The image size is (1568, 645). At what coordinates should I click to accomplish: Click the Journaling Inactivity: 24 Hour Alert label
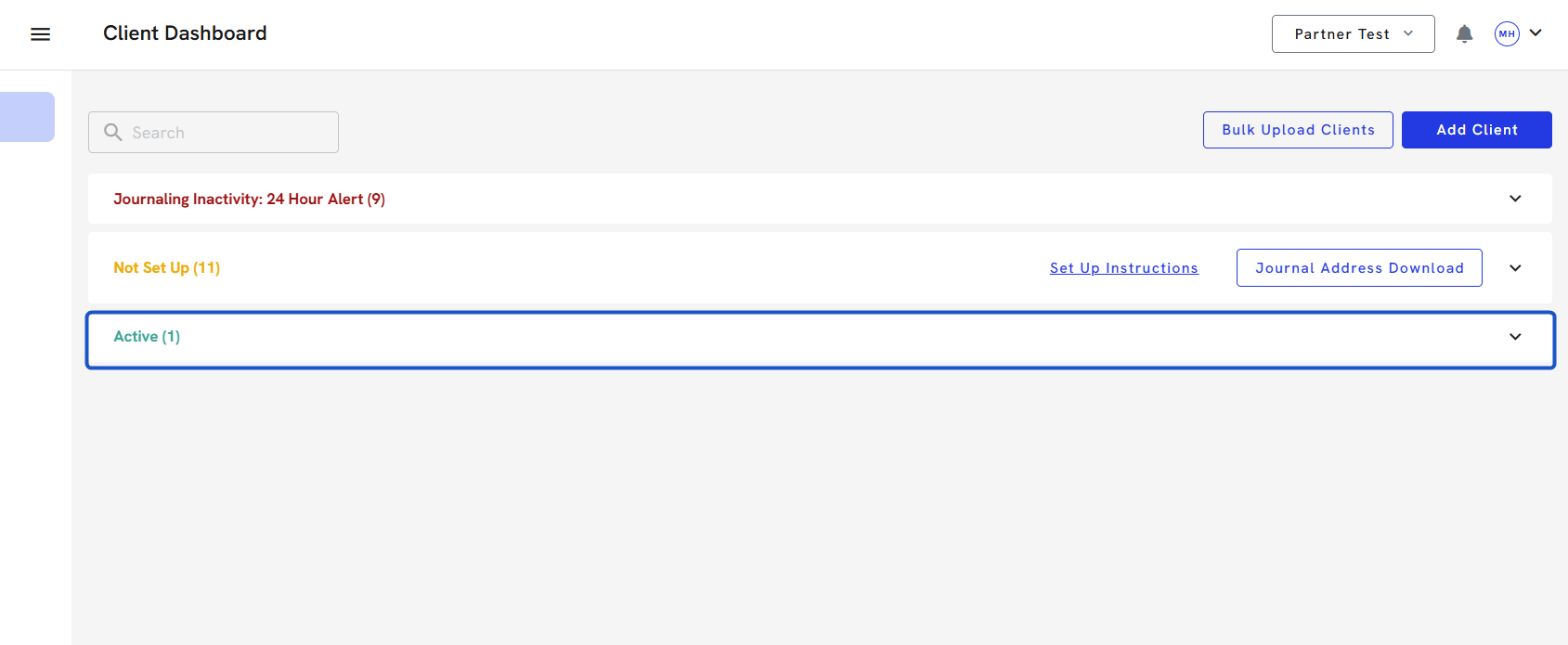click(x=249, y=199)
